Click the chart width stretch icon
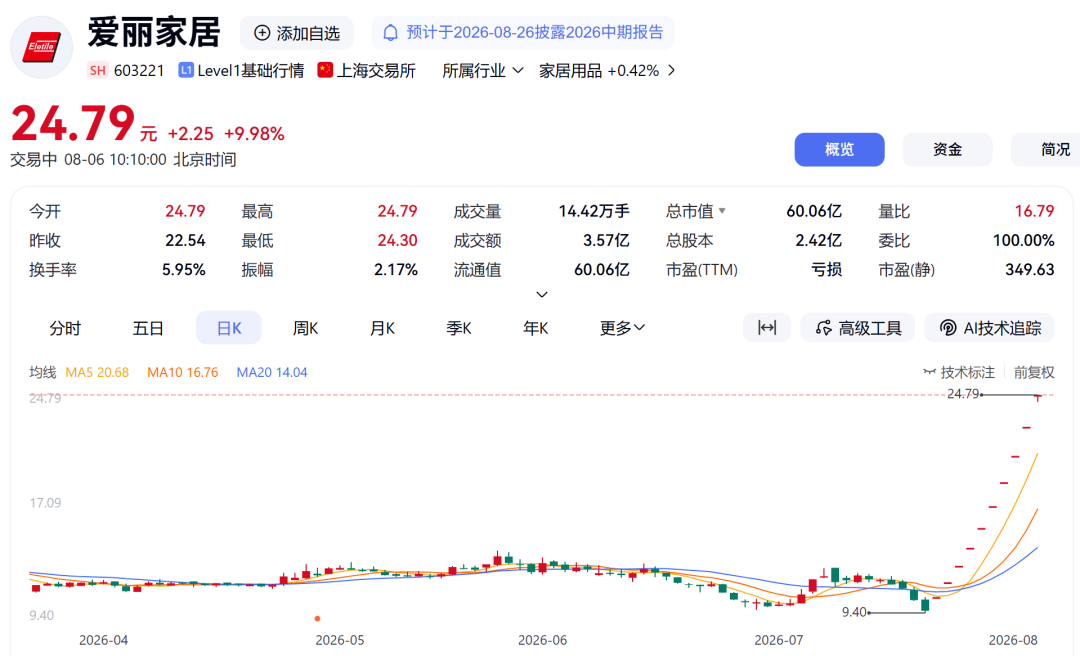 [x=767, y=328]
